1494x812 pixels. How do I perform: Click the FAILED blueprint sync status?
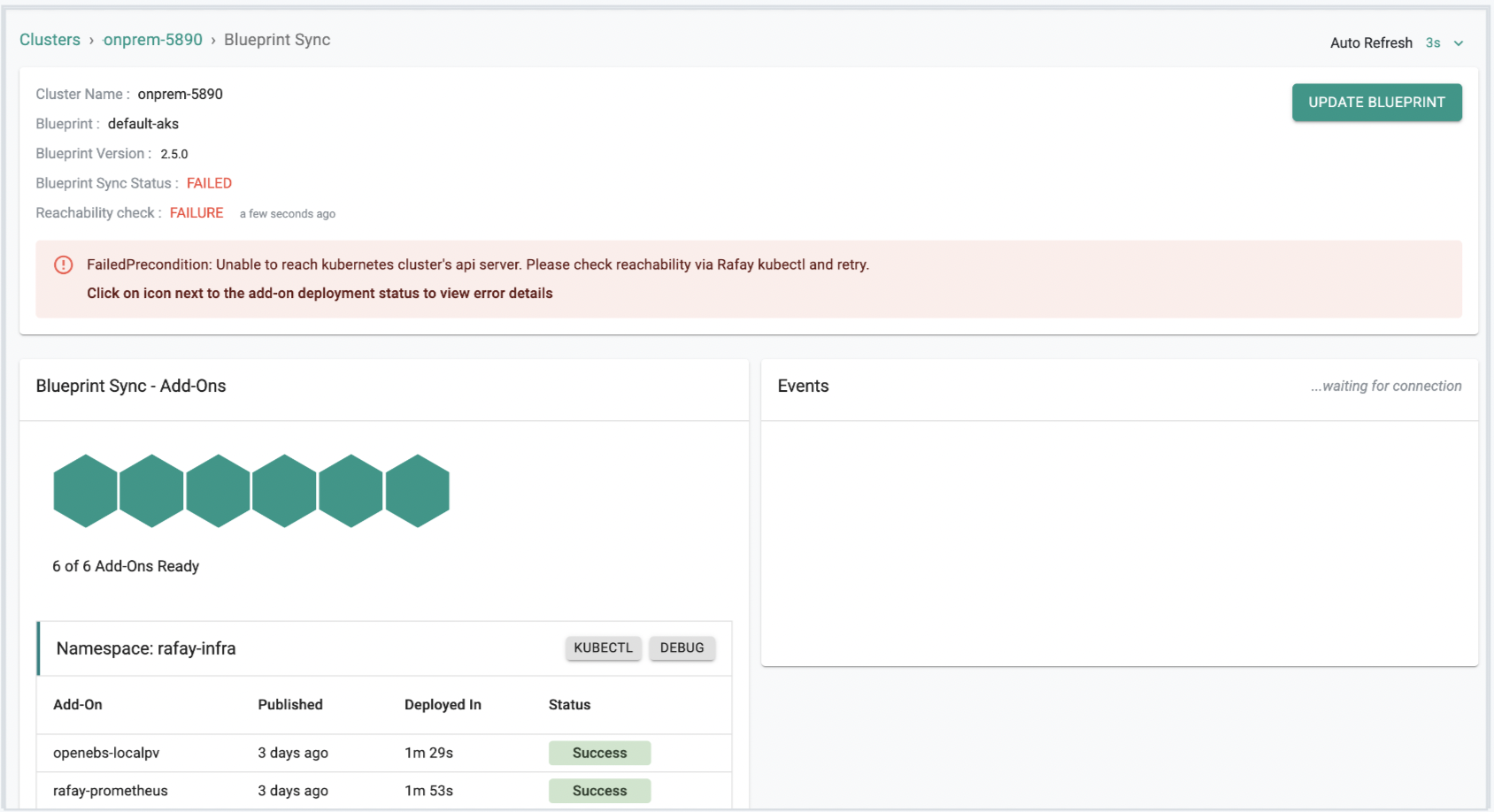tap(209, 183)
